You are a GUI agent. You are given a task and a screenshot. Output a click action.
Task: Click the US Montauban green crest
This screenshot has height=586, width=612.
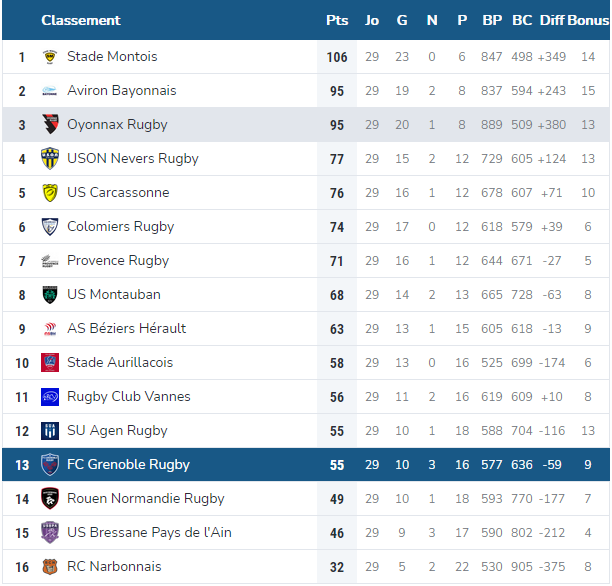point(50,295)
